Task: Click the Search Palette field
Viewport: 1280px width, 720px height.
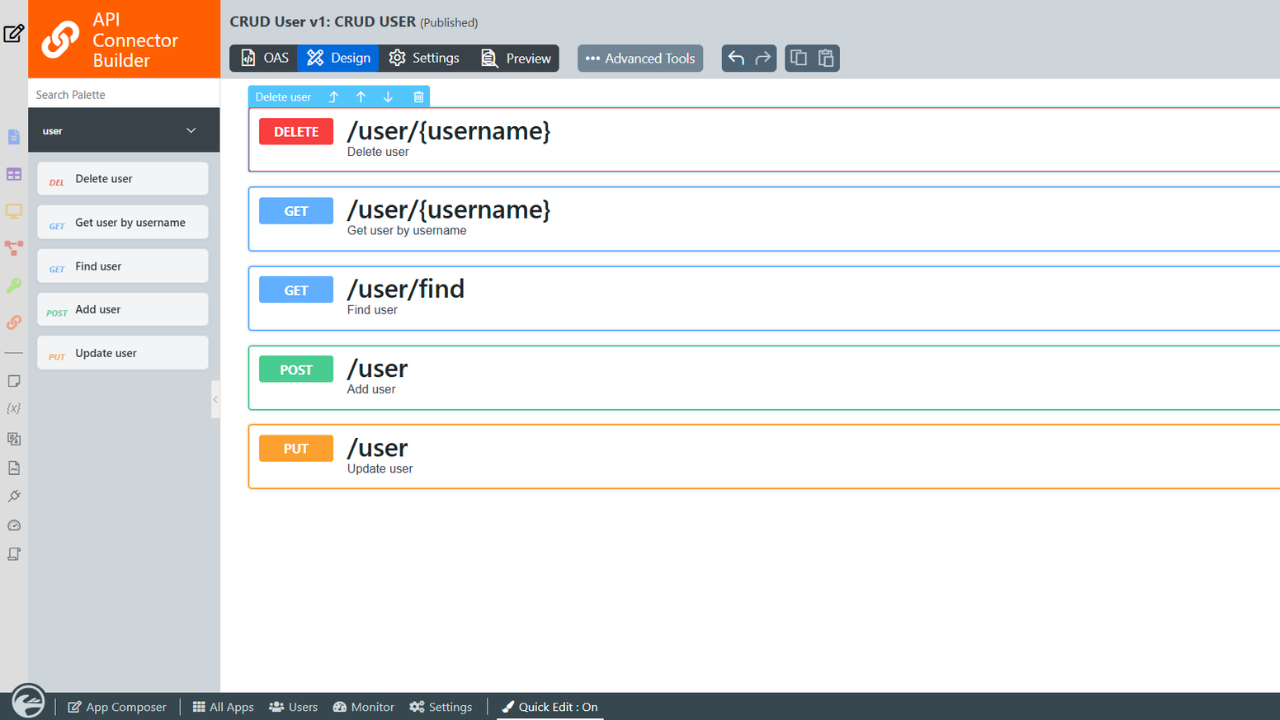Action: pyautogui.click(x=124, y=94)
